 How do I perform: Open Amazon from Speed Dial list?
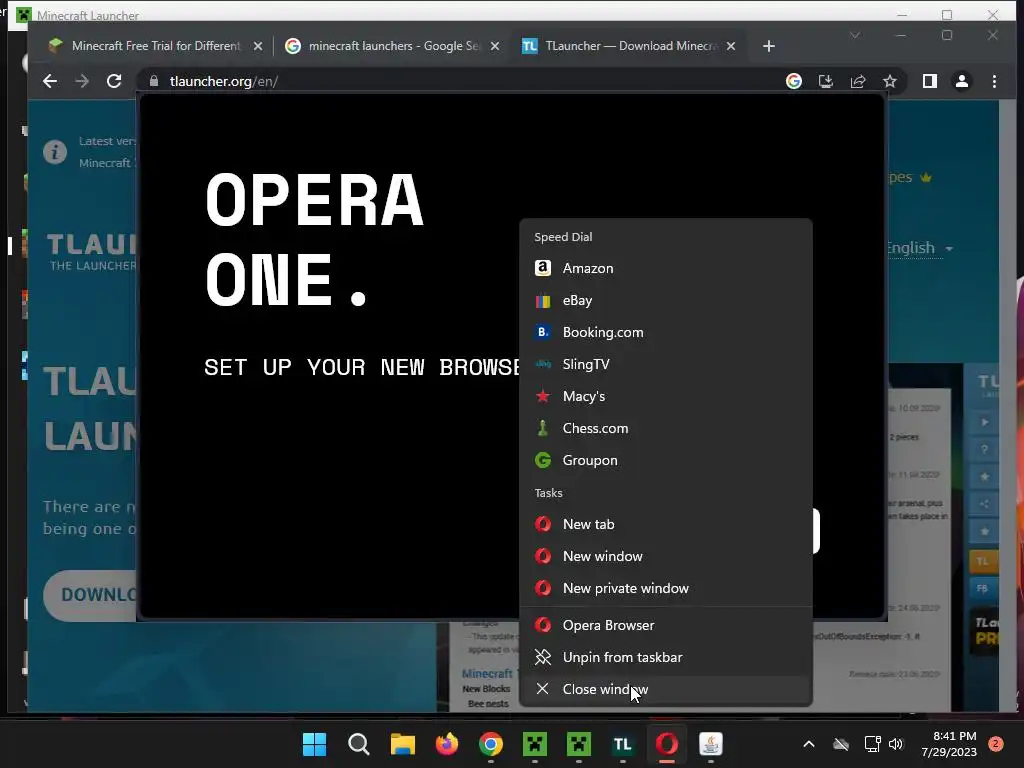click(x=665, y=268)
